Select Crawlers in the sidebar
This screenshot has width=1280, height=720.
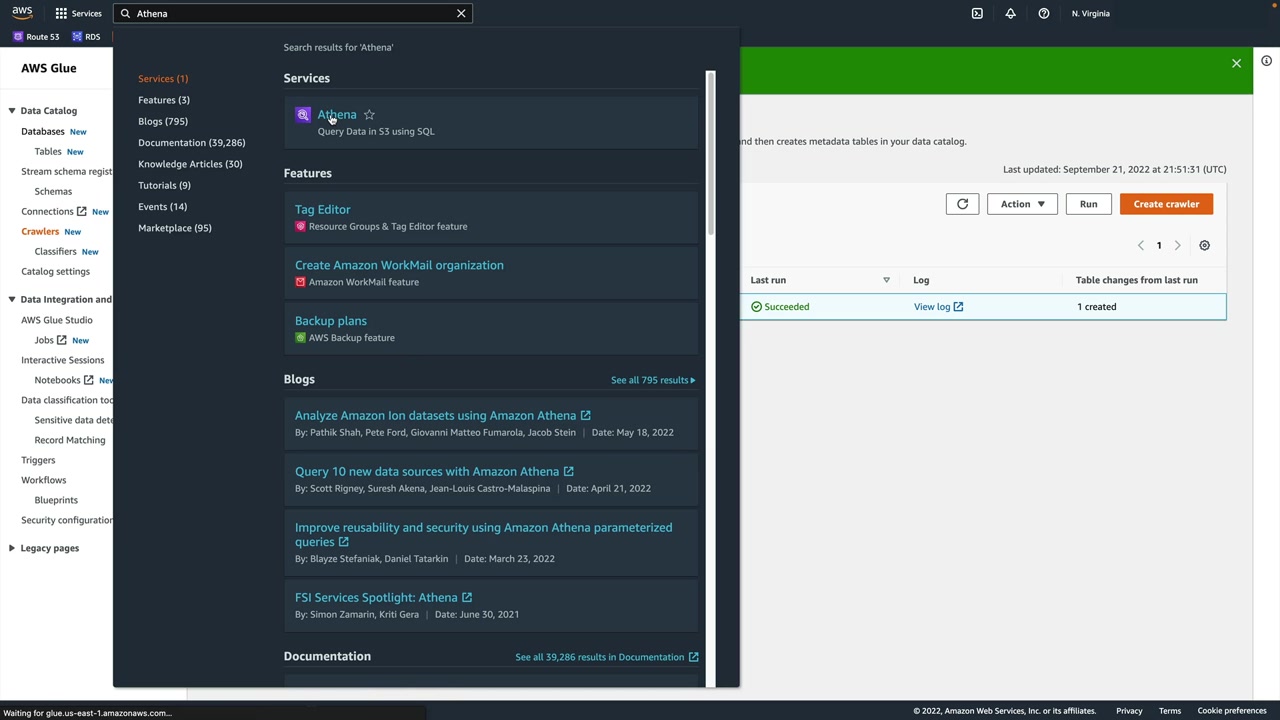tap(40, 231)
